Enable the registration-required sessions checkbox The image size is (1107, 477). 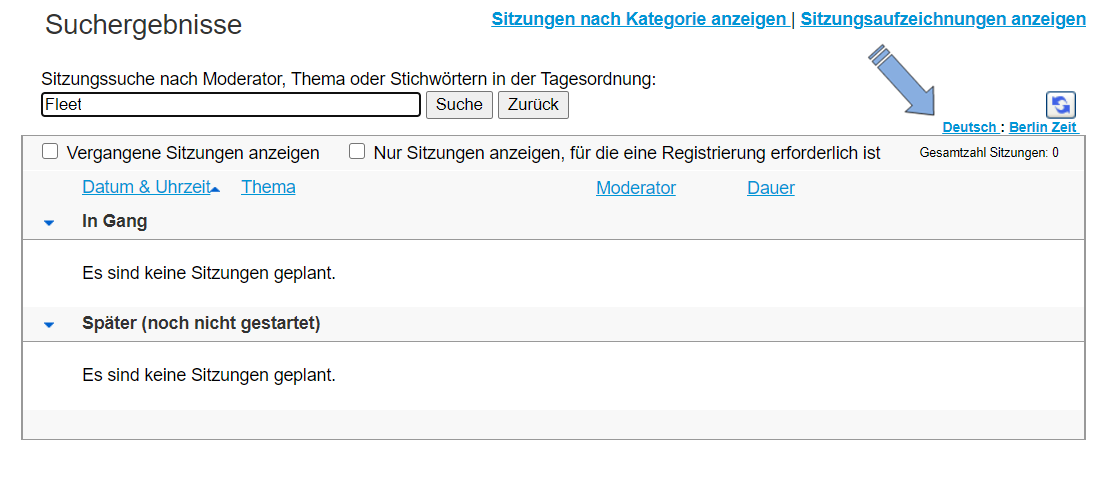click(357, 152)
